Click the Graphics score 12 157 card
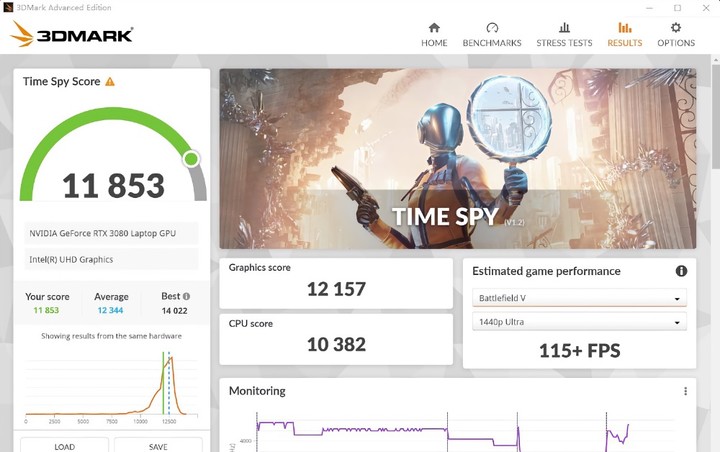Image resolution: width=720 pixels, height=452 pixels. pos(336,280)
